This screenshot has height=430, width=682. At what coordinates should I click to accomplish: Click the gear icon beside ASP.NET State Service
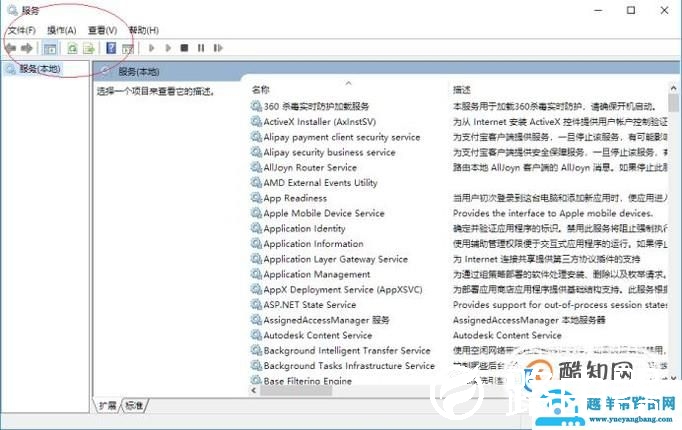click(256, 304)
